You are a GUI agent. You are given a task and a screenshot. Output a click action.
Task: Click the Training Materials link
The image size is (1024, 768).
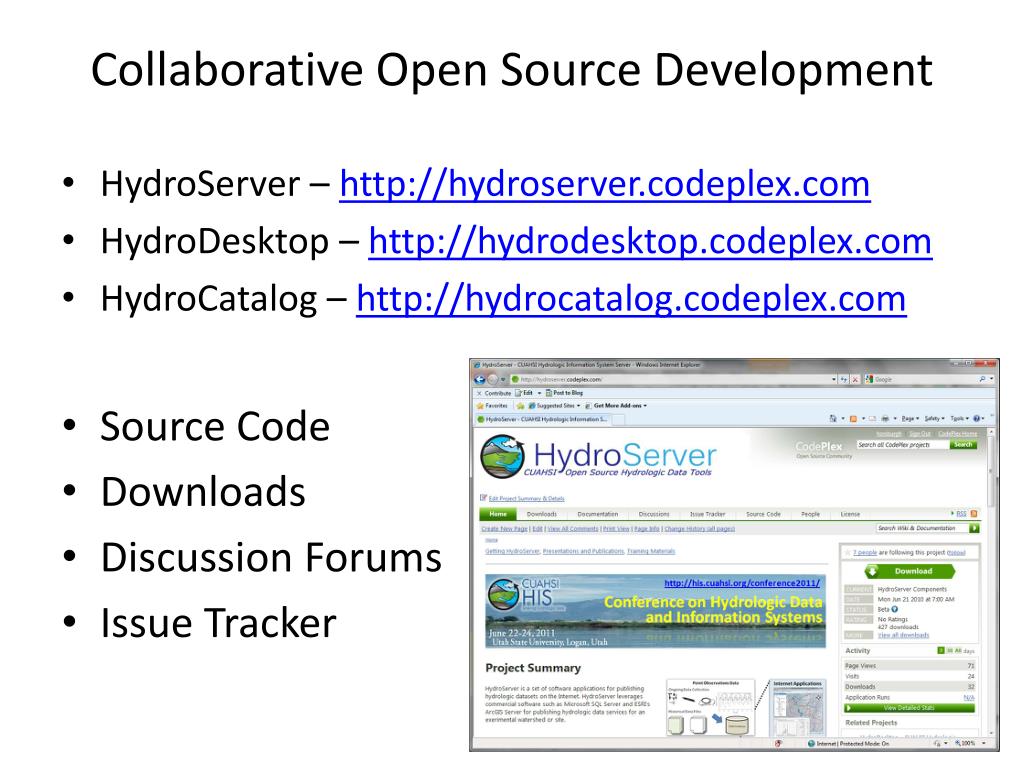(651, 551)
